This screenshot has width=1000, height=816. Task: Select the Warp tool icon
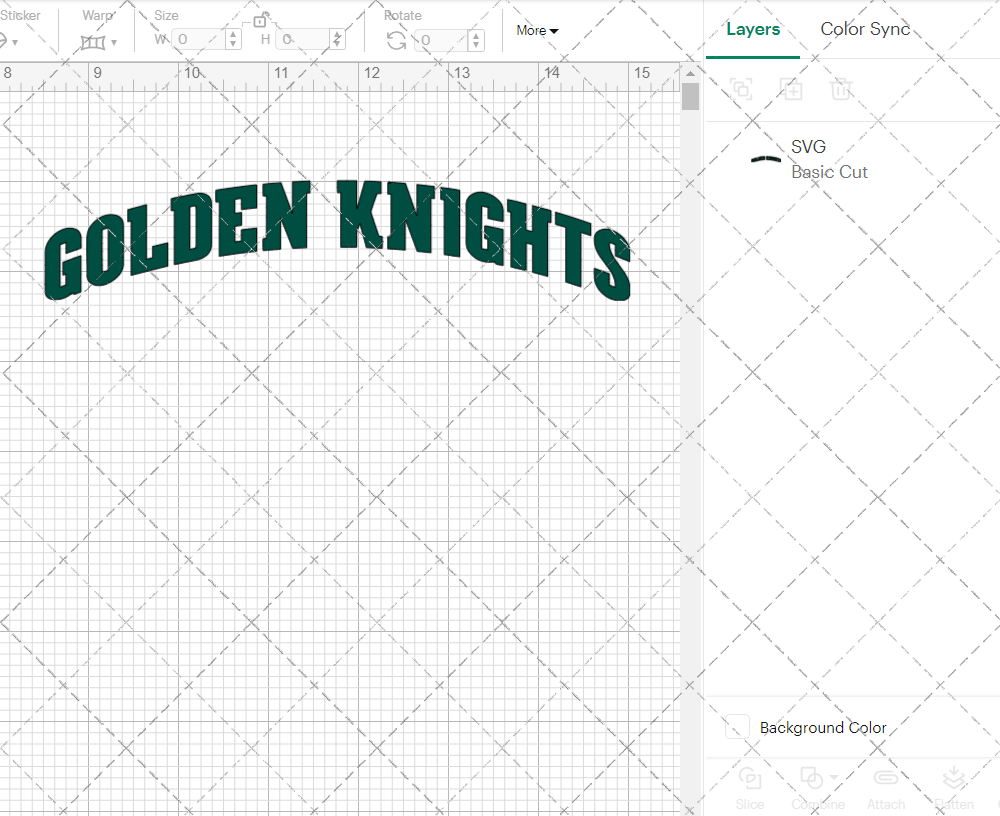point(92,40)
